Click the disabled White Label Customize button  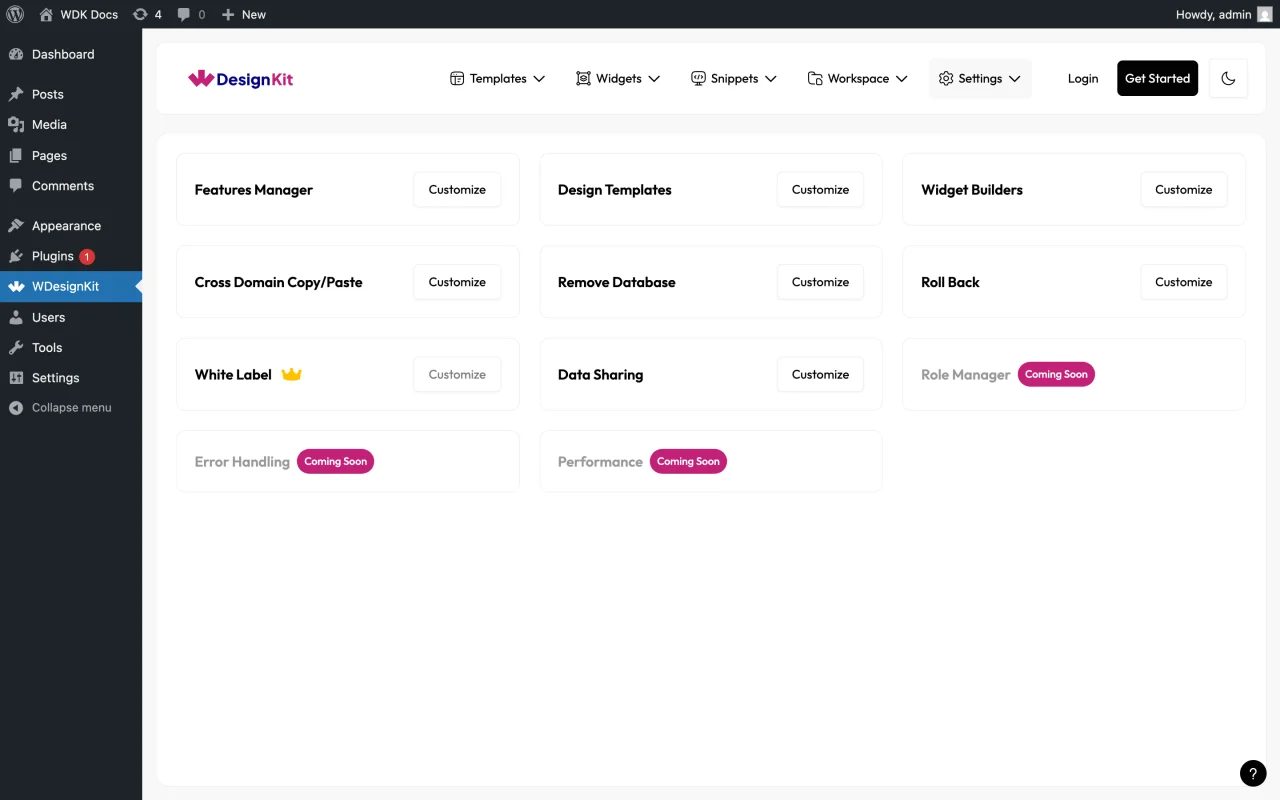click(457, 374)
